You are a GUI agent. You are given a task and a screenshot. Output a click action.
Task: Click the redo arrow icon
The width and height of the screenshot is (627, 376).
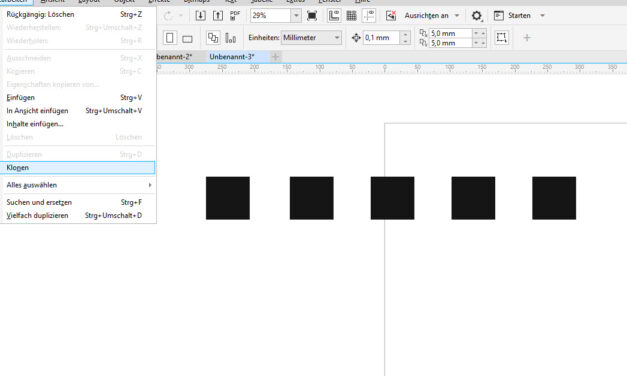pos(168,16)
